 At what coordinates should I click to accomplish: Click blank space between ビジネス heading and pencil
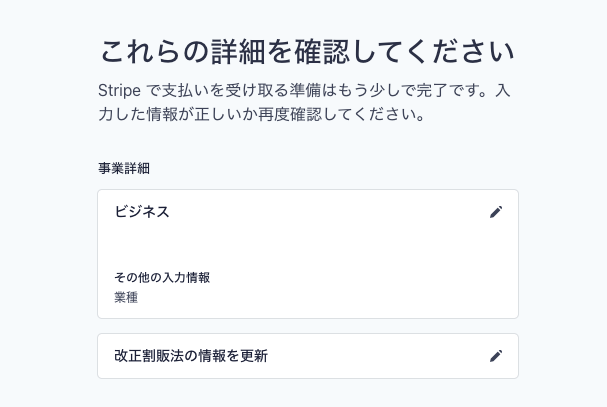coord(330,212)
